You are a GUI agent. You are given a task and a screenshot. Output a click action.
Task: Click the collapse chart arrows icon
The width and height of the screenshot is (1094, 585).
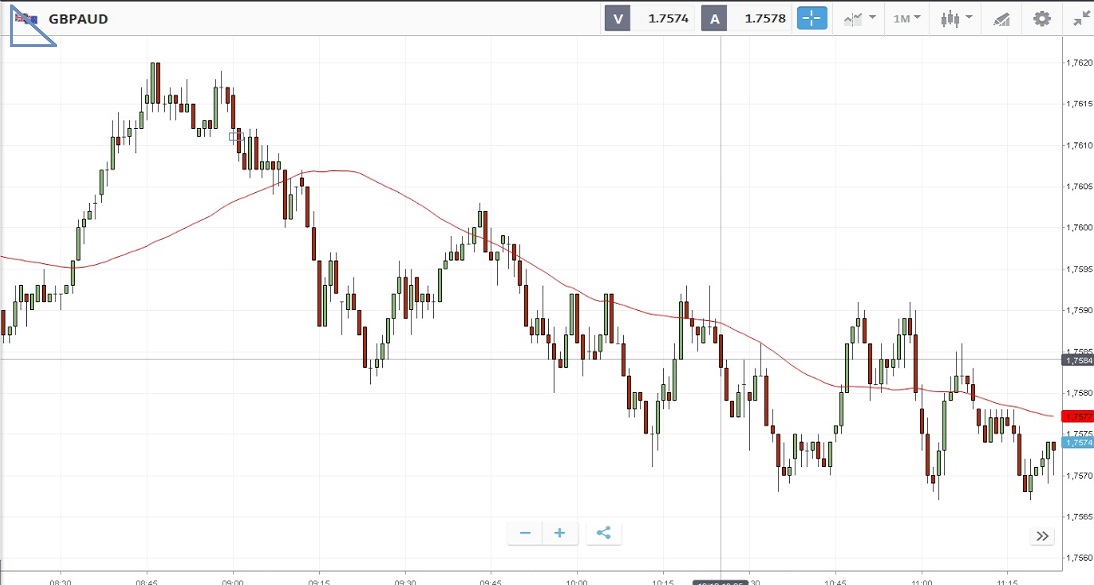click(x=1080, y=18)
